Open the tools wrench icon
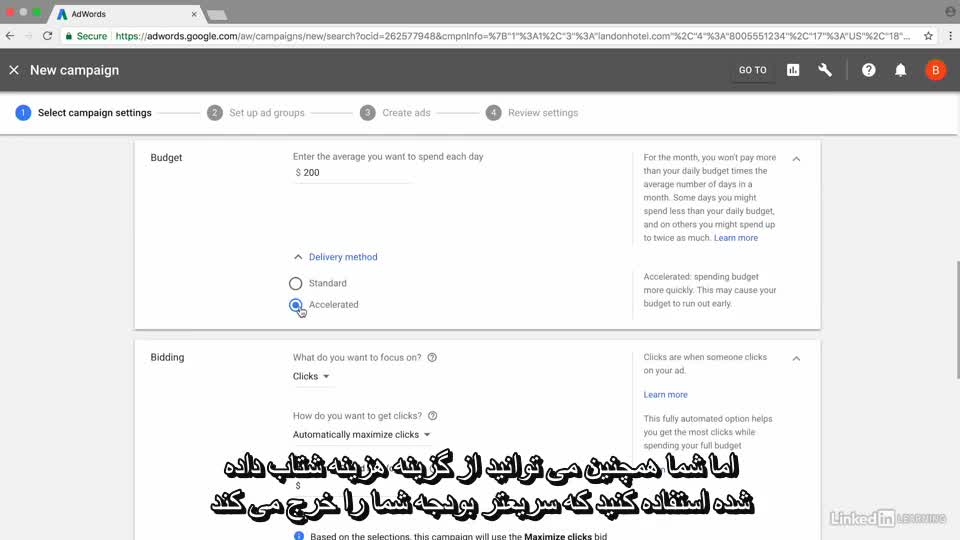The height and width of the screenshot is (540, 960). (x=825, y=70)
